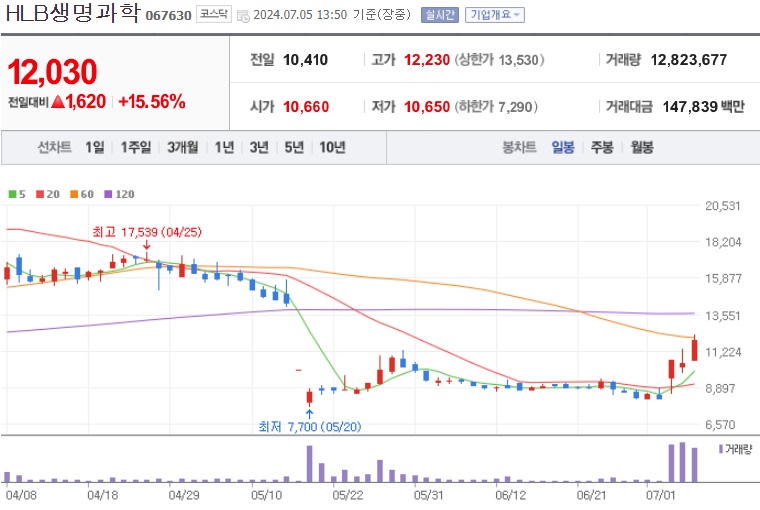Click the day low value 10,650
This screenshot has width=760, height=510.
pos(427,107)
